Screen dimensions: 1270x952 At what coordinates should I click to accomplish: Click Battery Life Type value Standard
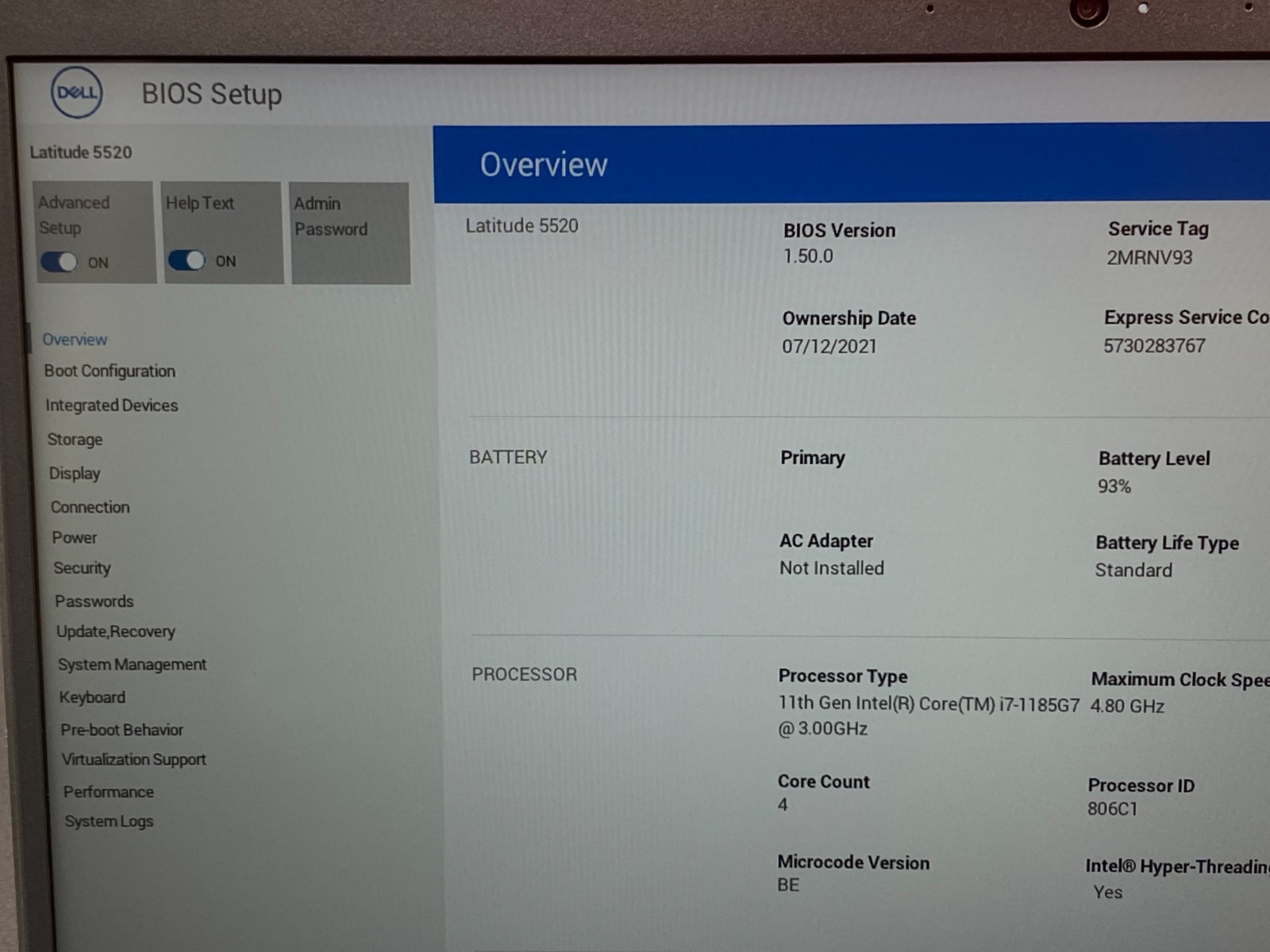pyautogui.click(x=1133, y=570)
